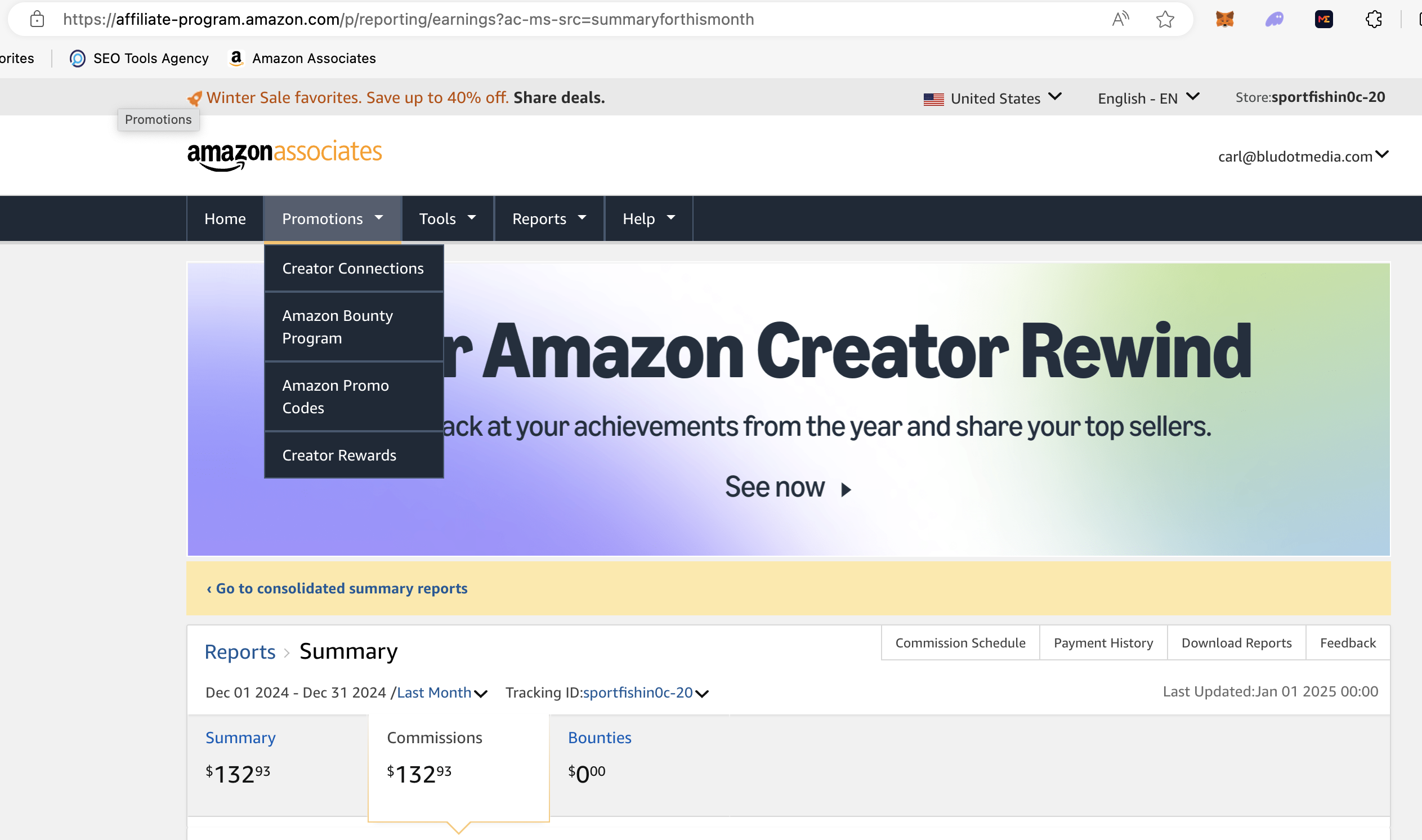Expand the carl@bludotmedia.com account menu
The height and width of the screenshot is (840, 1422).
1303,156
